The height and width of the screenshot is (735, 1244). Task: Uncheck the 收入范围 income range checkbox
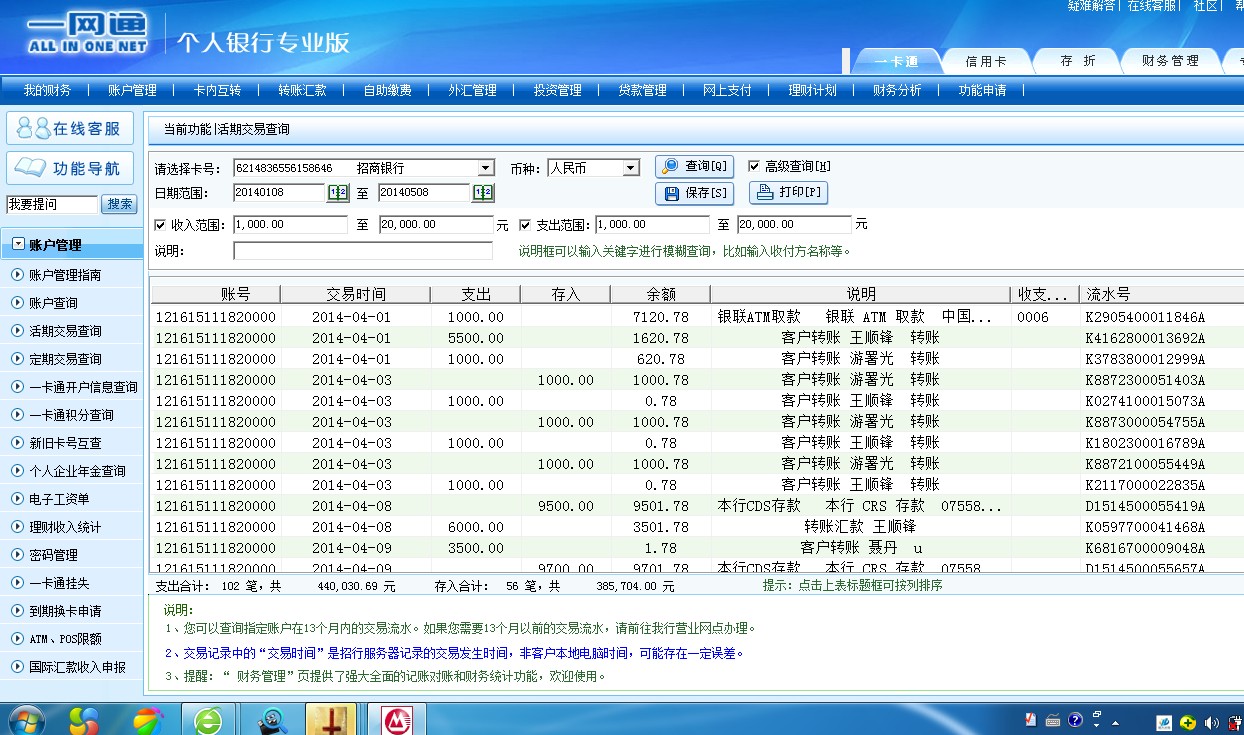click(x=161, y=225)
